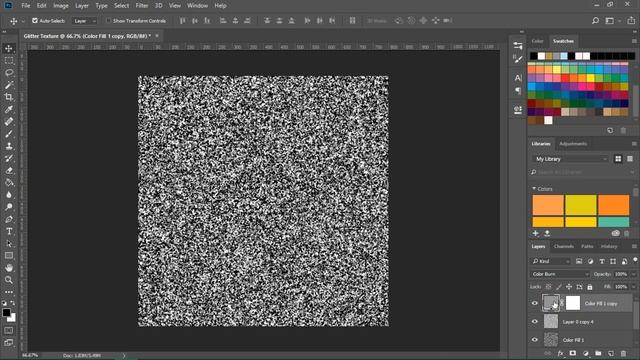Select the Dodge tool

pos(9,207)
